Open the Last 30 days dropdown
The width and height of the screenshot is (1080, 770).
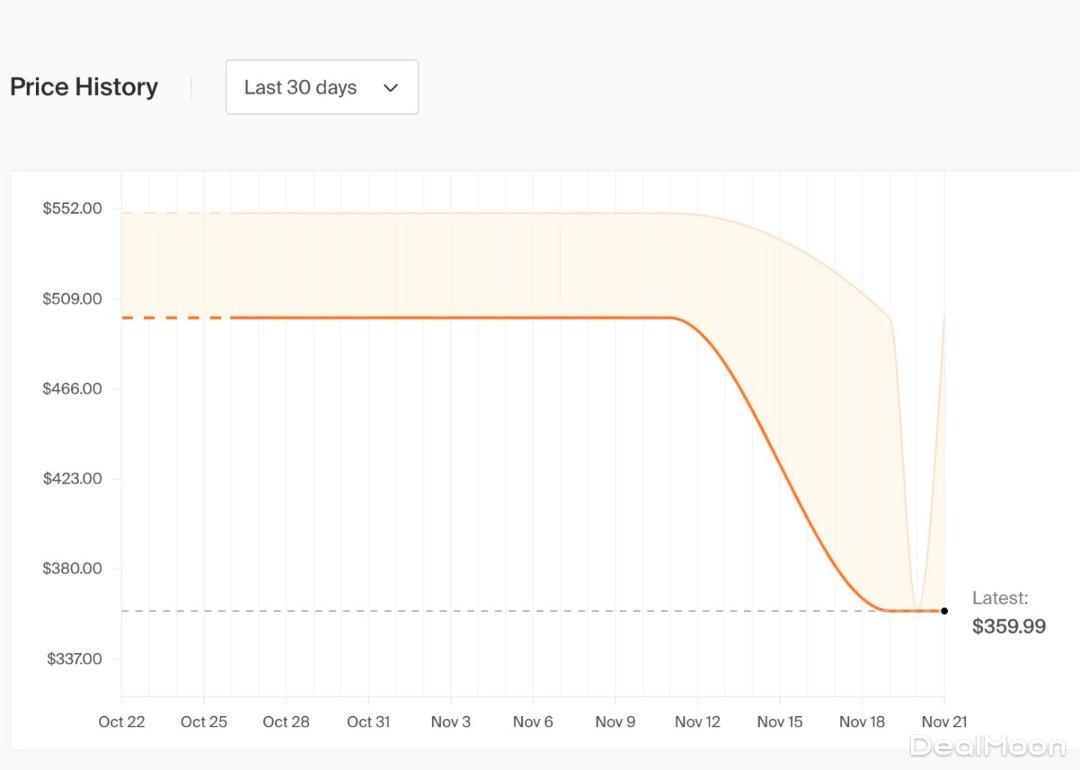[321, 87]
